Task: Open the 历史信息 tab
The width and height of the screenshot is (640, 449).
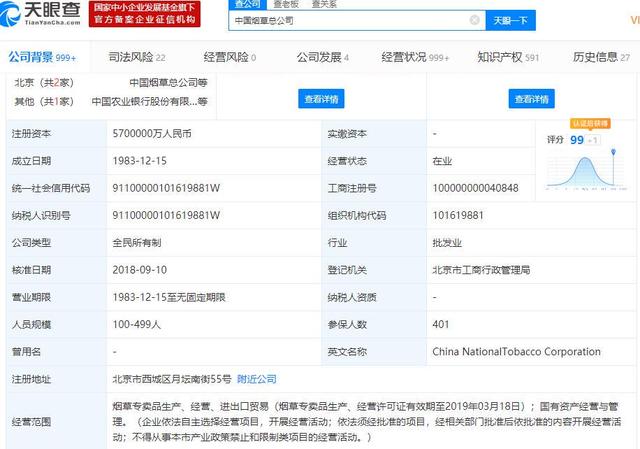Action: click(601, 57)
